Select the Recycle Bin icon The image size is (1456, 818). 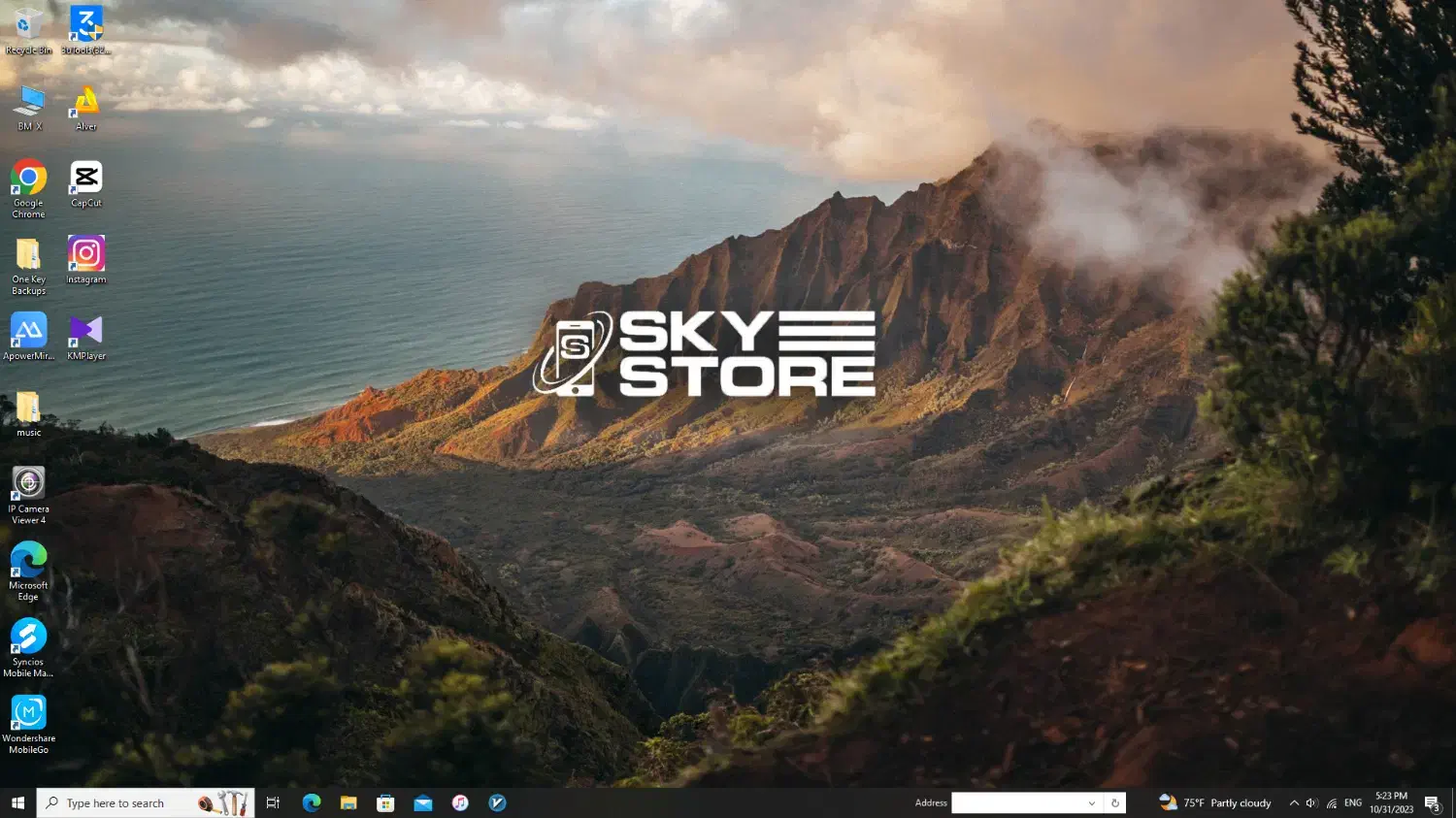(28, 26)
